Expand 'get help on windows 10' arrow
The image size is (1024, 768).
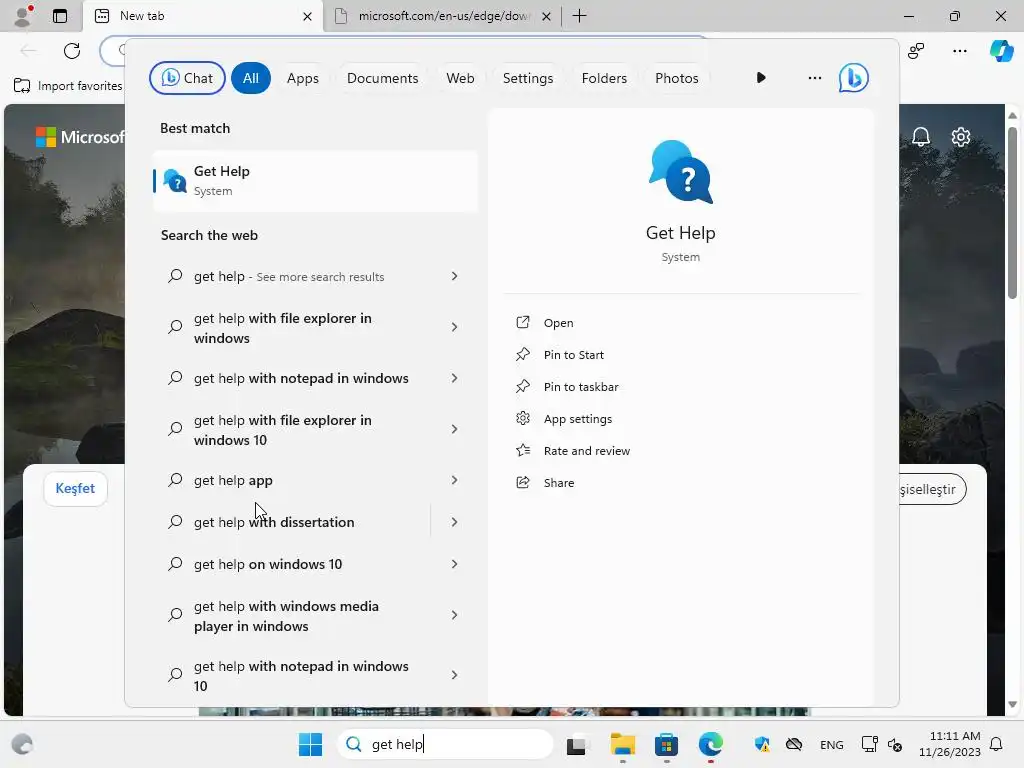455,564
